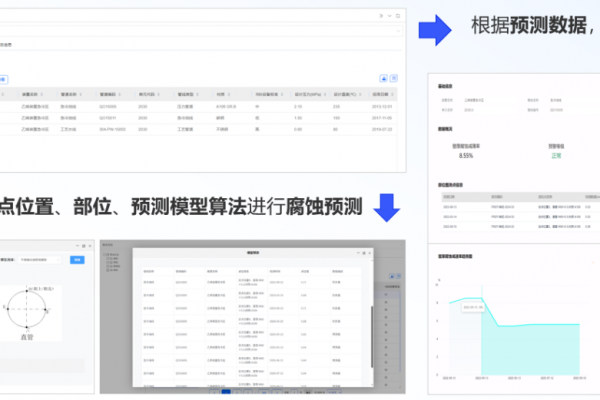Image resolution: width=600 pixels, height=400 pixels.
Task: Tick the first checkbox in the left tree
Action: pos(106,254)
